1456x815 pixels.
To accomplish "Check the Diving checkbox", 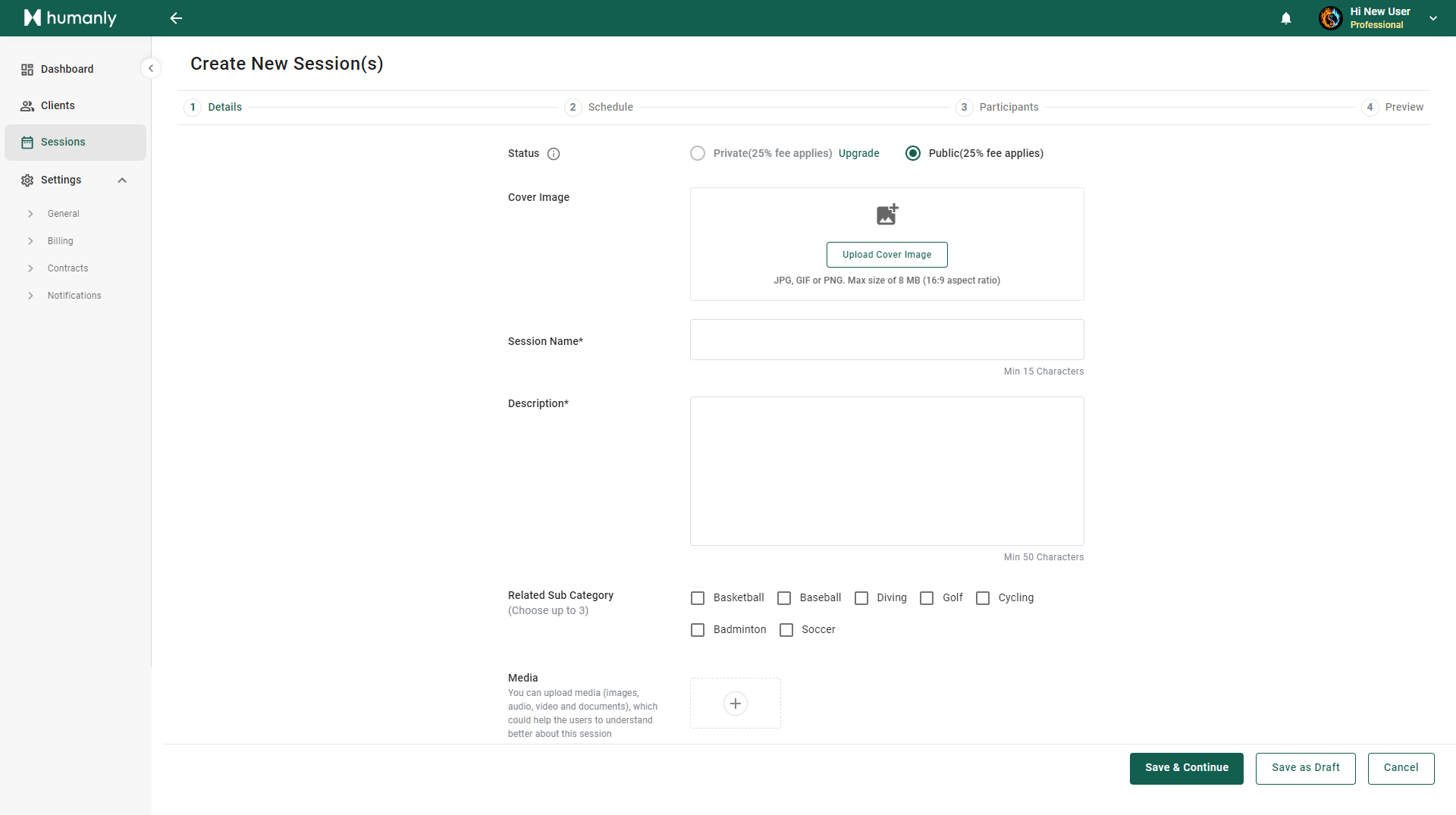I will (861, 598).
